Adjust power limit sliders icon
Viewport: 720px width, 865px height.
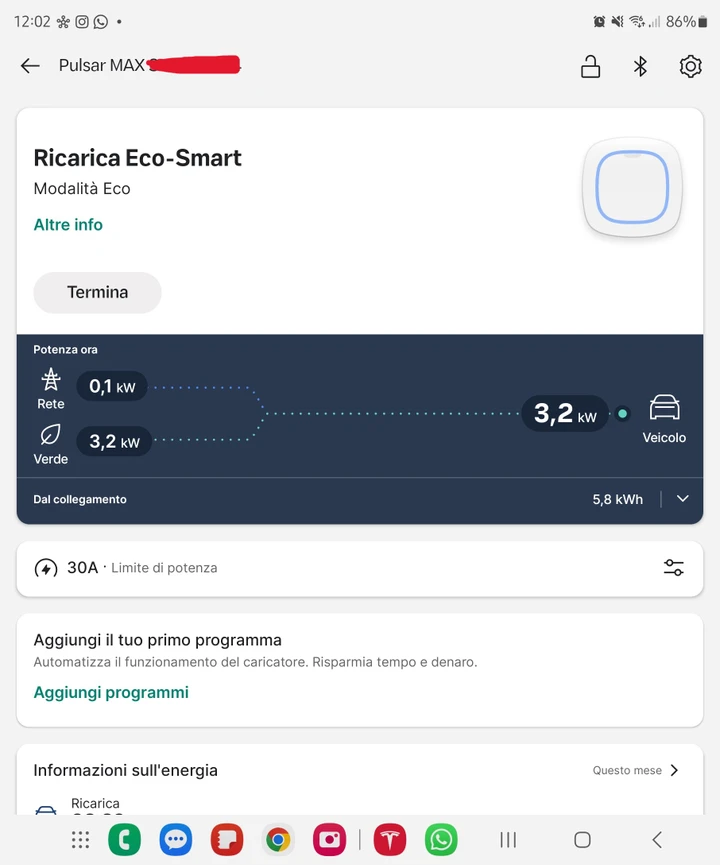point(674,568)
